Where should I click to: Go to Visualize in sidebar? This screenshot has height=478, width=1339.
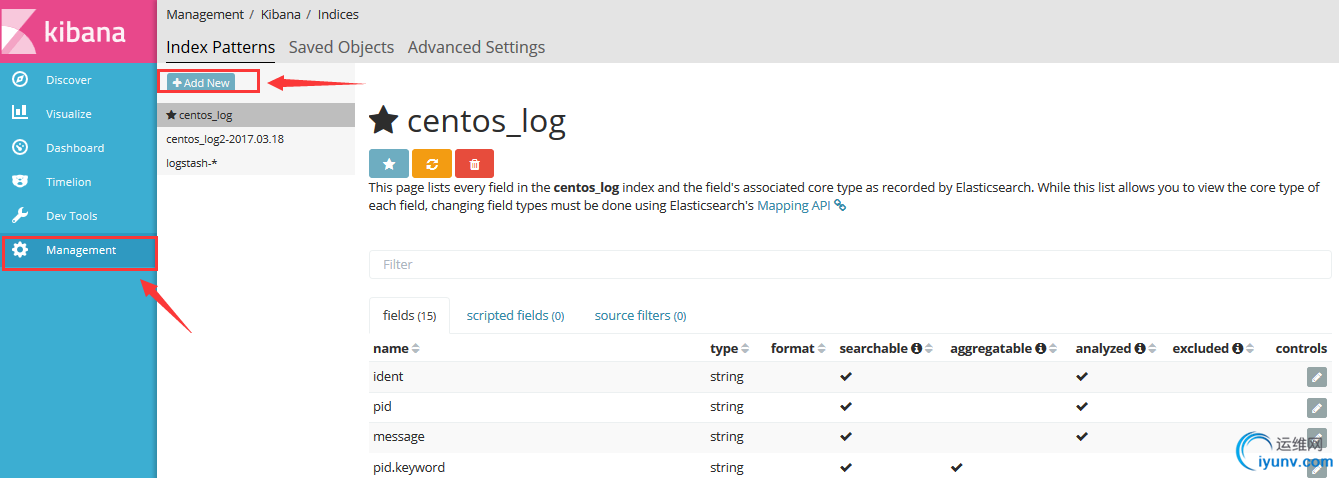pyautogui.click(x=68, y=114)
